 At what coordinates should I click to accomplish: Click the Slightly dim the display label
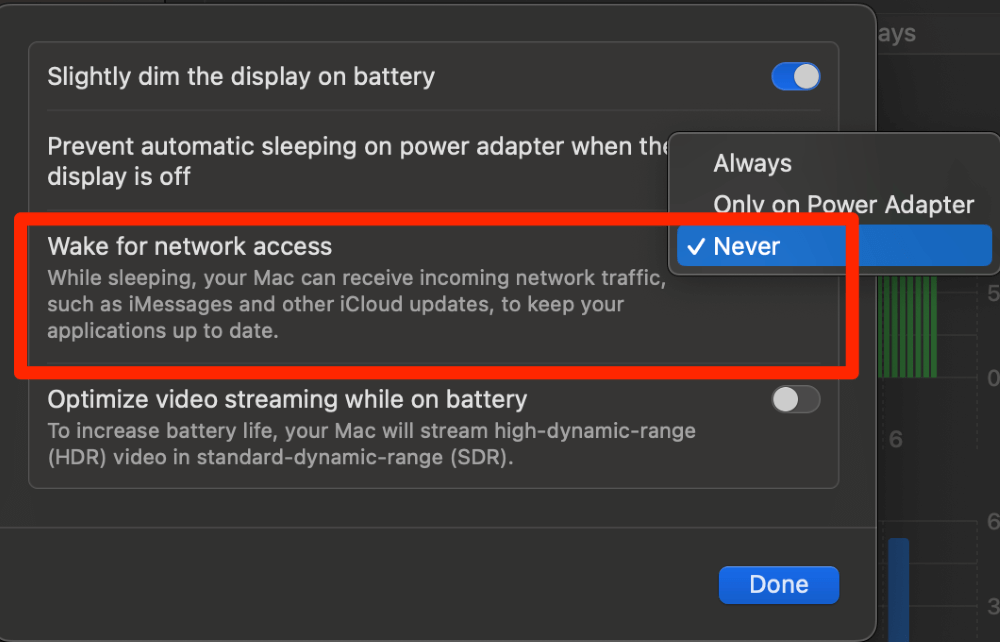pyautogui.click(x=241, y=76)
